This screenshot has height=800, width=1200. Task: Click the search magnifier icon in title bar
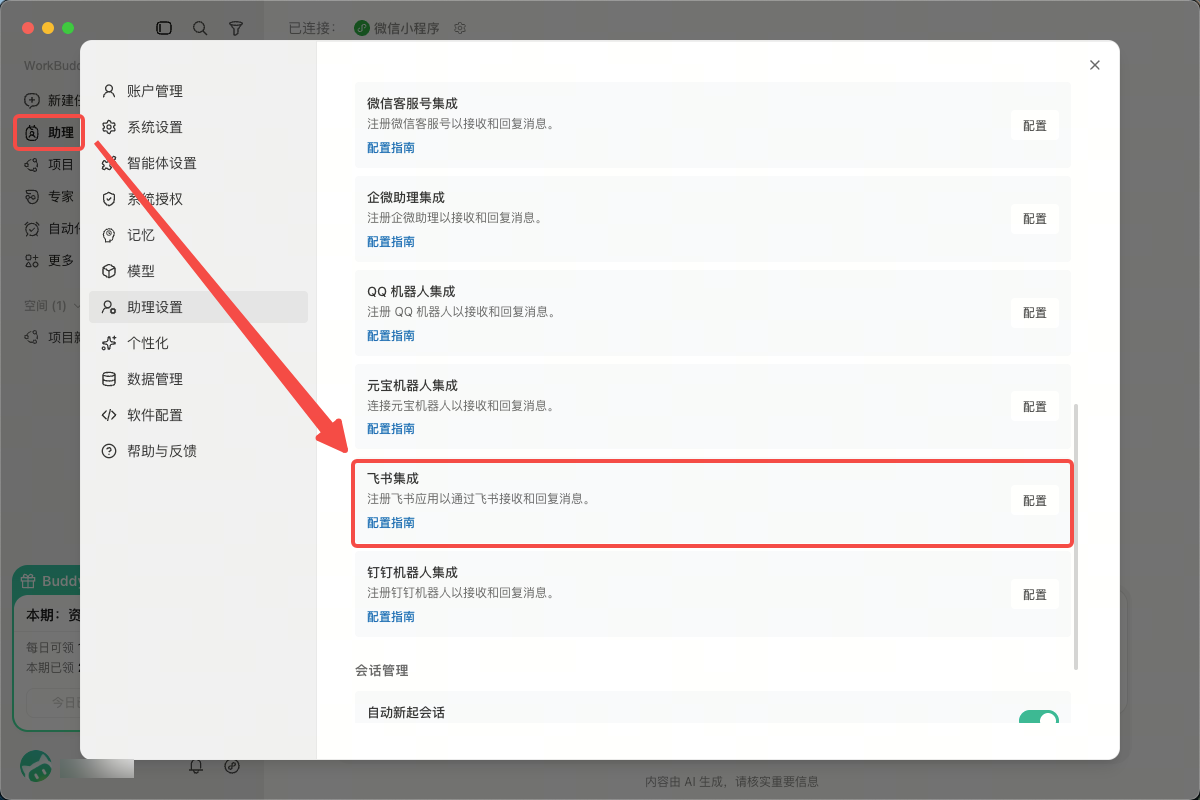pos(200,28)
